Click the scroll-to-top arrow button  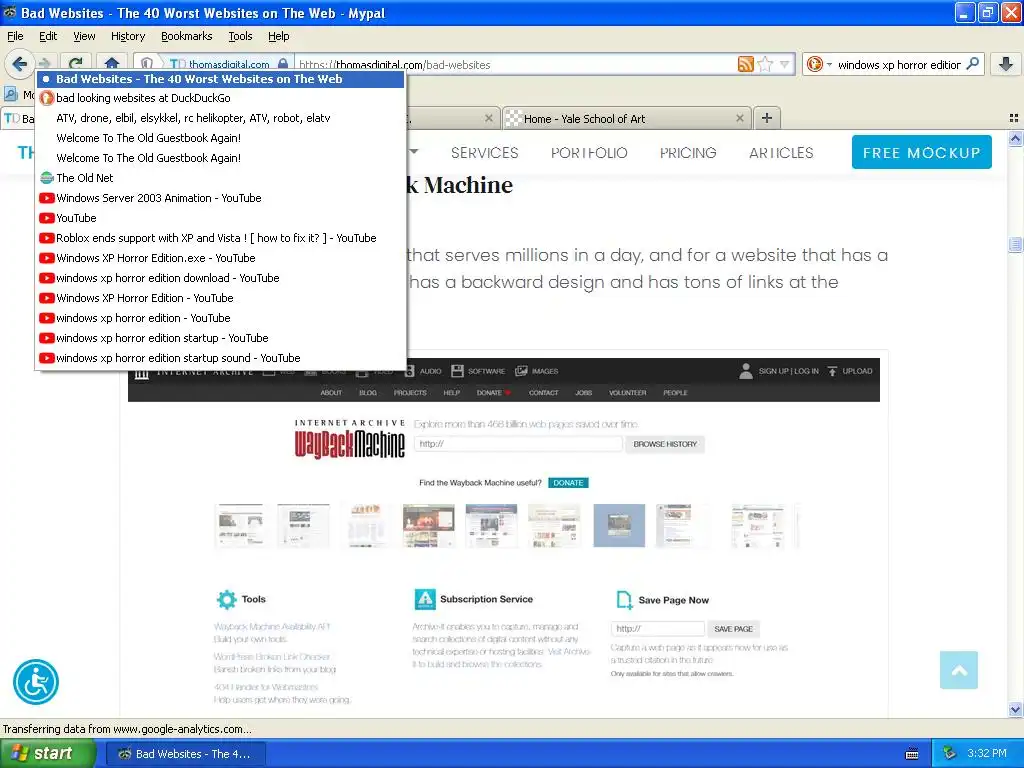[959, 670]
